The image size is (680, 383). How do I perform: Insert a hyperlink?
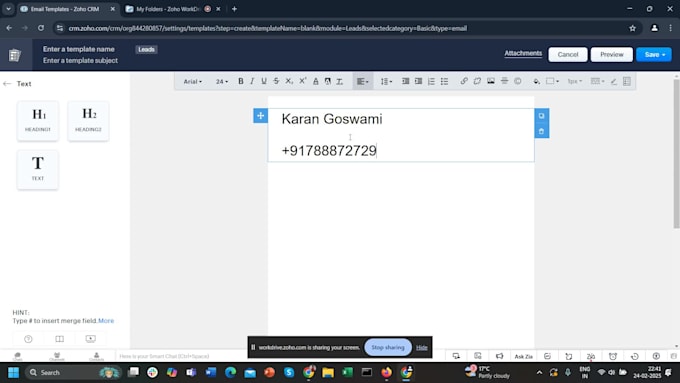pyautogui.click(x=464, y=81)
